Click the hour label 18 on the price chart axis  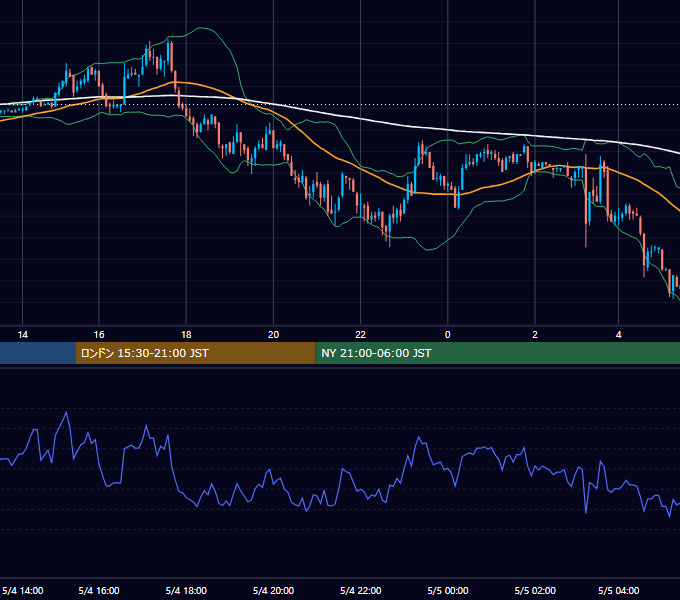tap(186, 335)
